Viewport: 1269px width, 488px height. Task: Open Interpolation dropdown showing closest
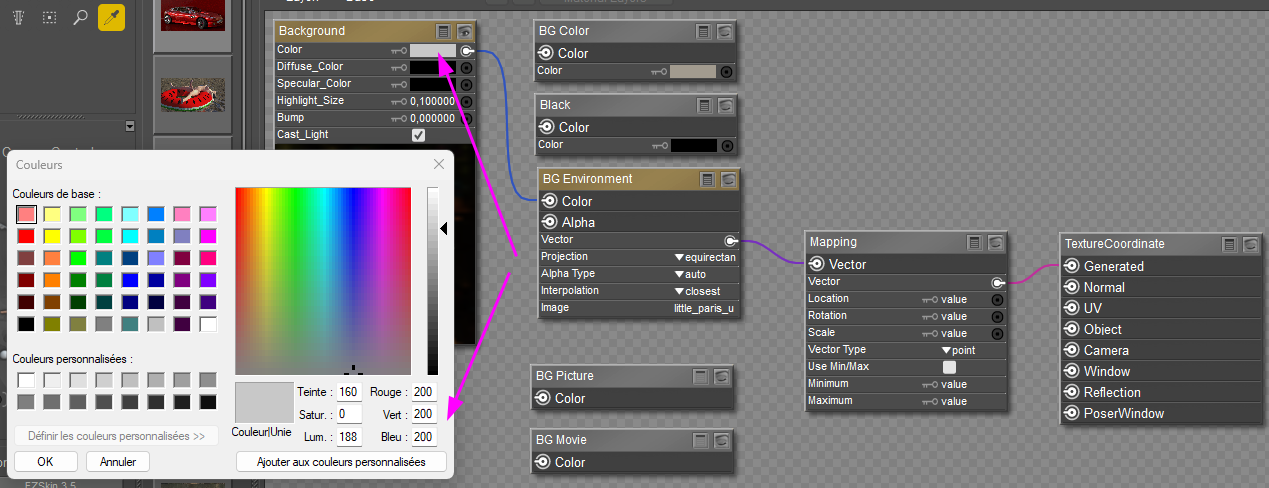[697, 291]
